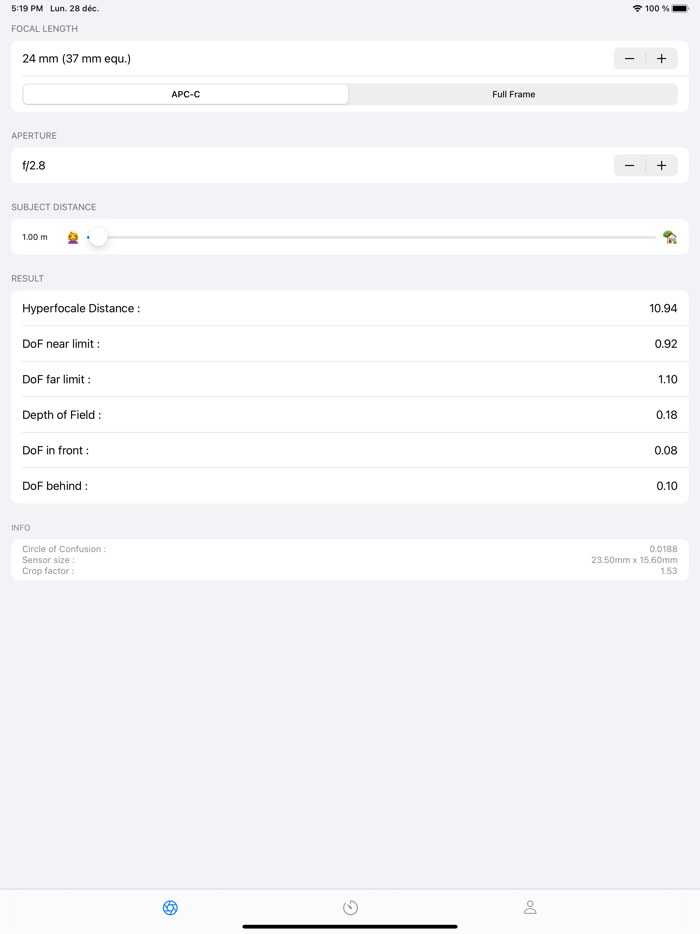Increase aperture with the plus button

(x=661, y=165)
